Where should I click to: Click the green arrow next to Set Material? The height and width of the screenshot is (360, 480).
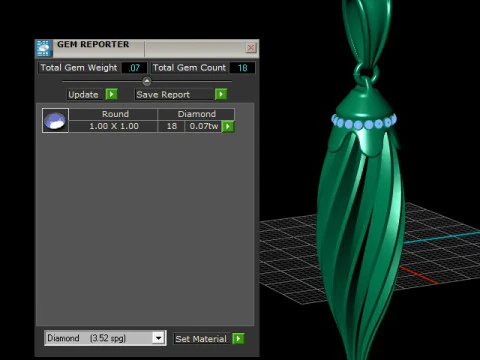238,339
